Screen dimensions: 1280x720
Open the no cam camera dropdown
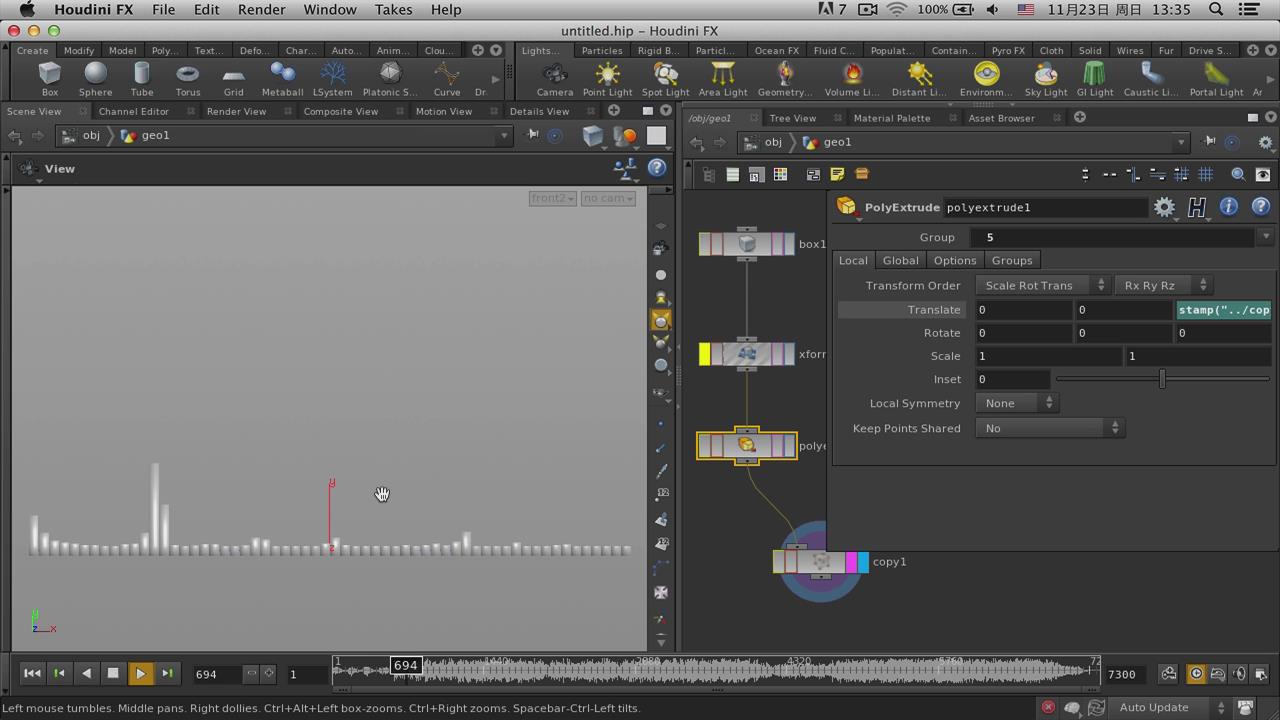(x=608, y=198)
